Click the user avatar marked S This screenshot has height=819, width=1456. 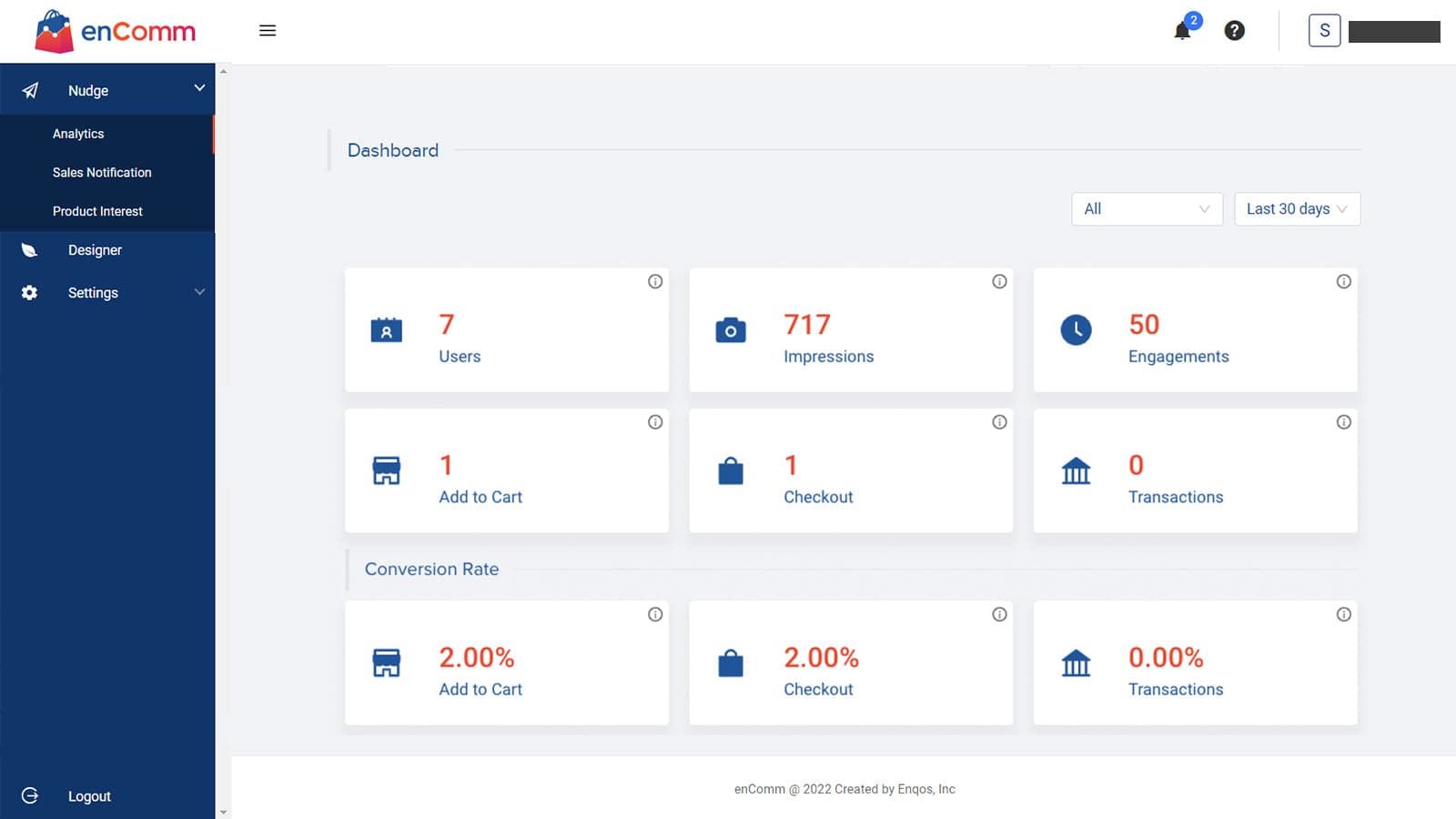1324,30
